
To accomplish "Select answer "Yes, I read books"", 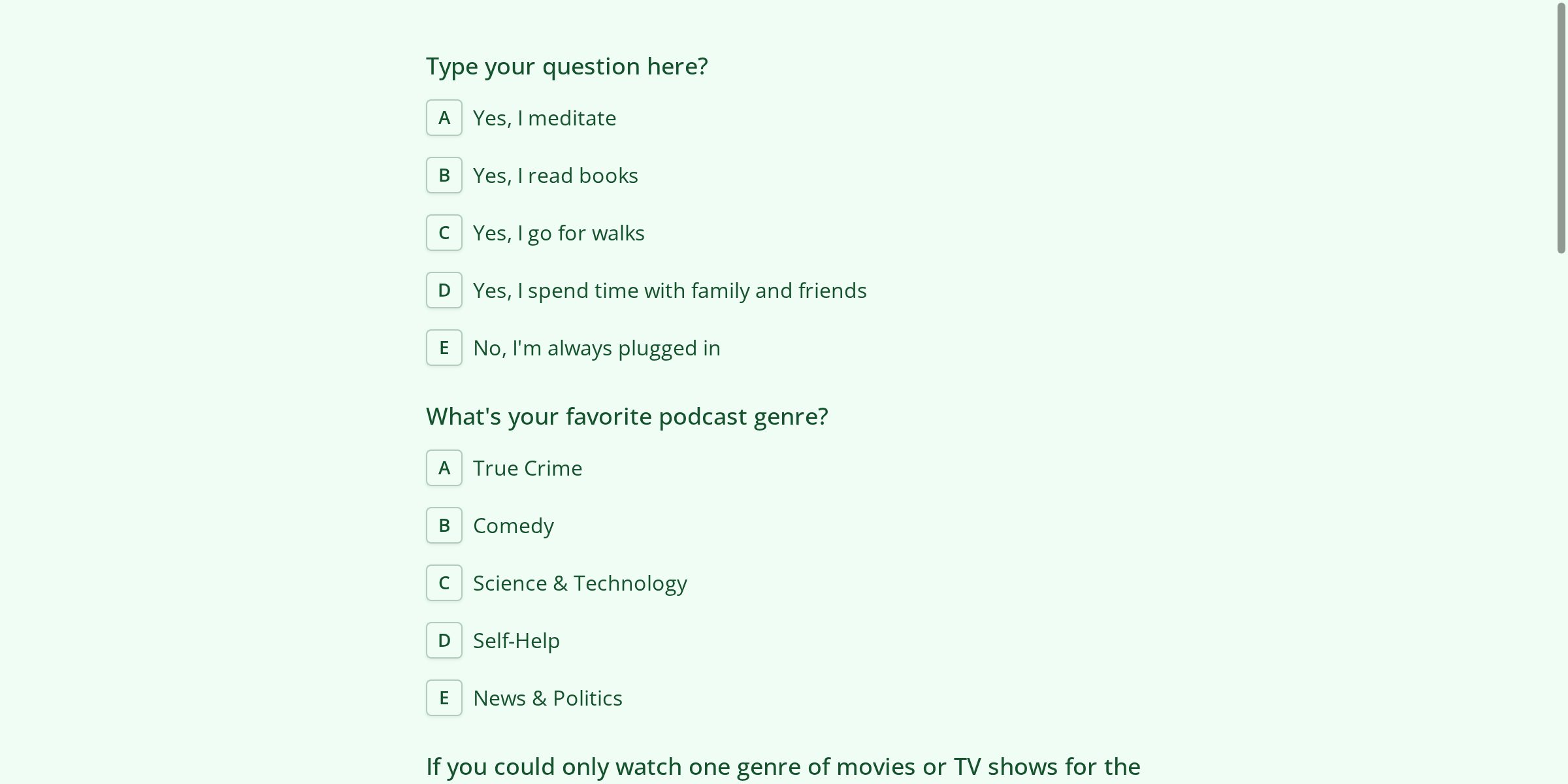I will [x=555, y=175].
